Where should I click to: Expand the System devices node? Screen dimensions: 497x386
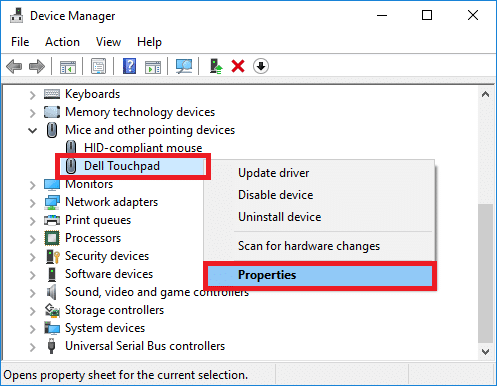click(32, 329)
